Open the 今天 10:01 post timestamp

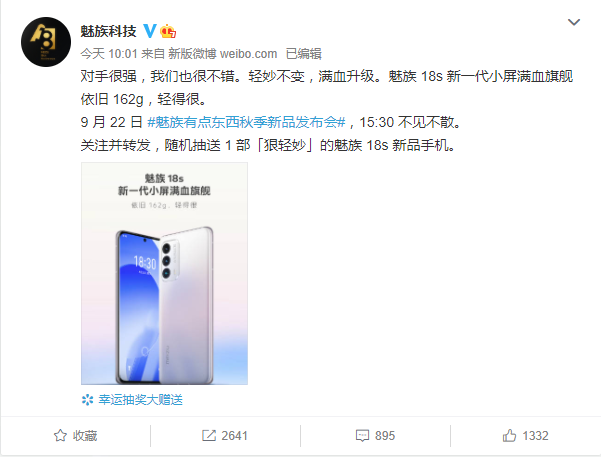pos(109,54)
